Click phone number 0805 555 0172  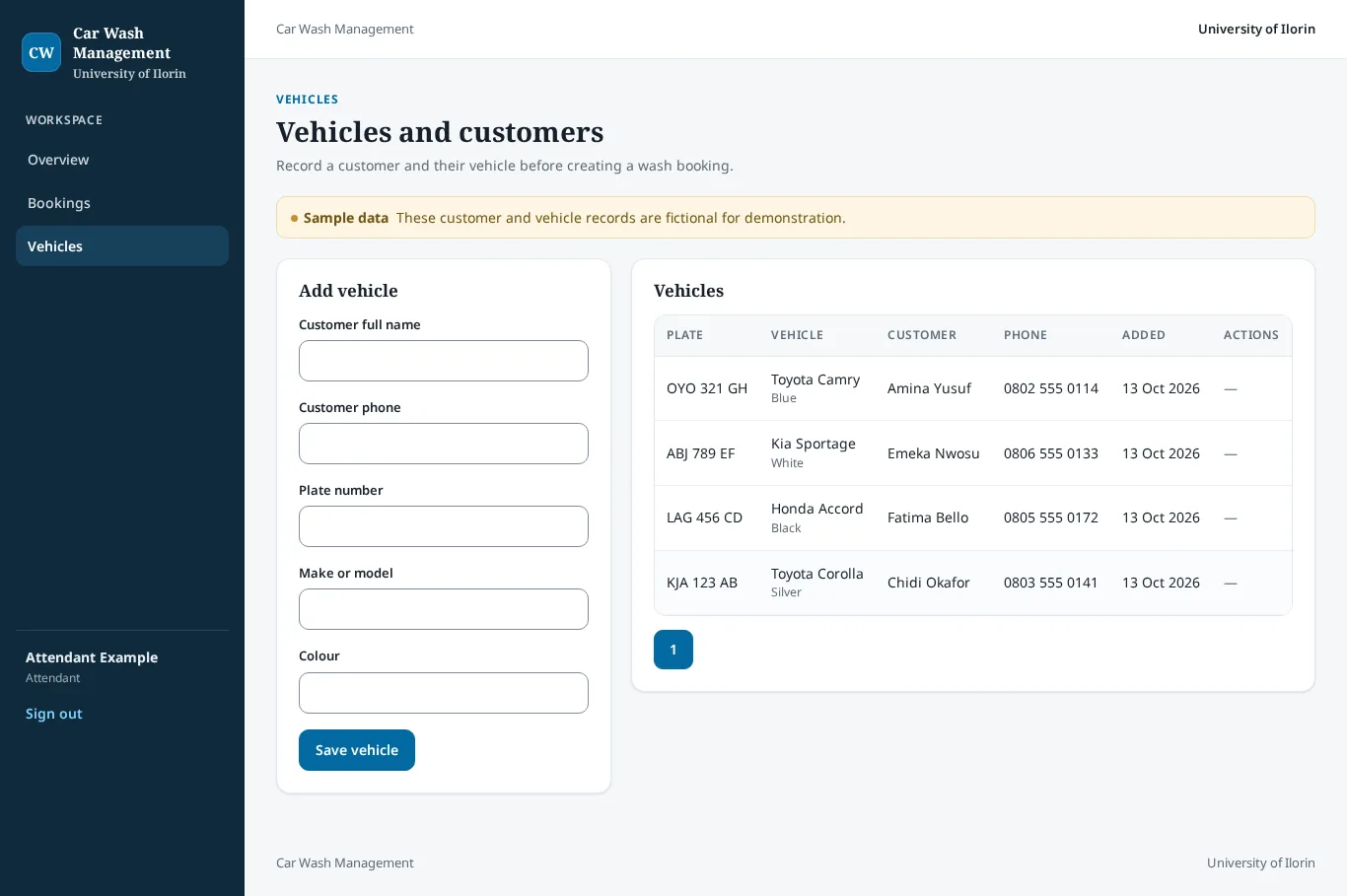[x=1051, y=517]
